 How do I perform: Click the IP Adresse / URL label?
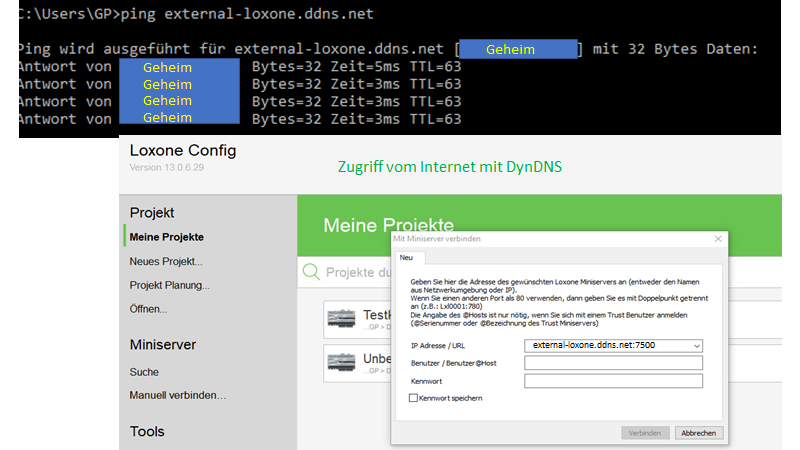coord(438,346)
